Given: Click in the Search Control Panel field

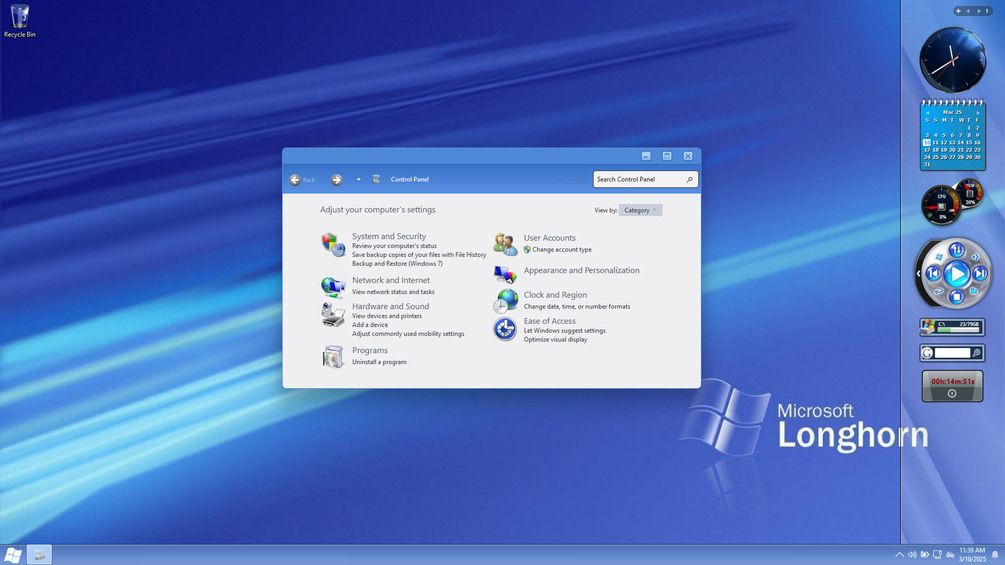Looking at the screenshot, I should (645, 179).
